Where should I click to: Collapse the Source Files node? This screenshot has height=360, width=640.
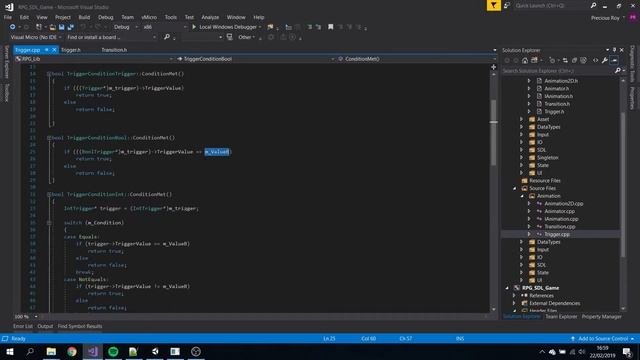click(514, 189)
